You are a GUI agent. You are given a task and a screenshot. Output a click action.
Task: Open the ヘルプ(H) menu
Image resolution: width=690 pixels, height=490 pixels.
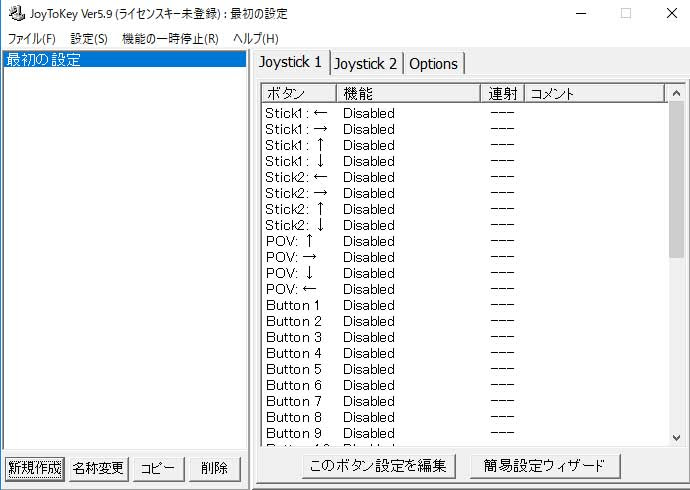coord(256,39)
